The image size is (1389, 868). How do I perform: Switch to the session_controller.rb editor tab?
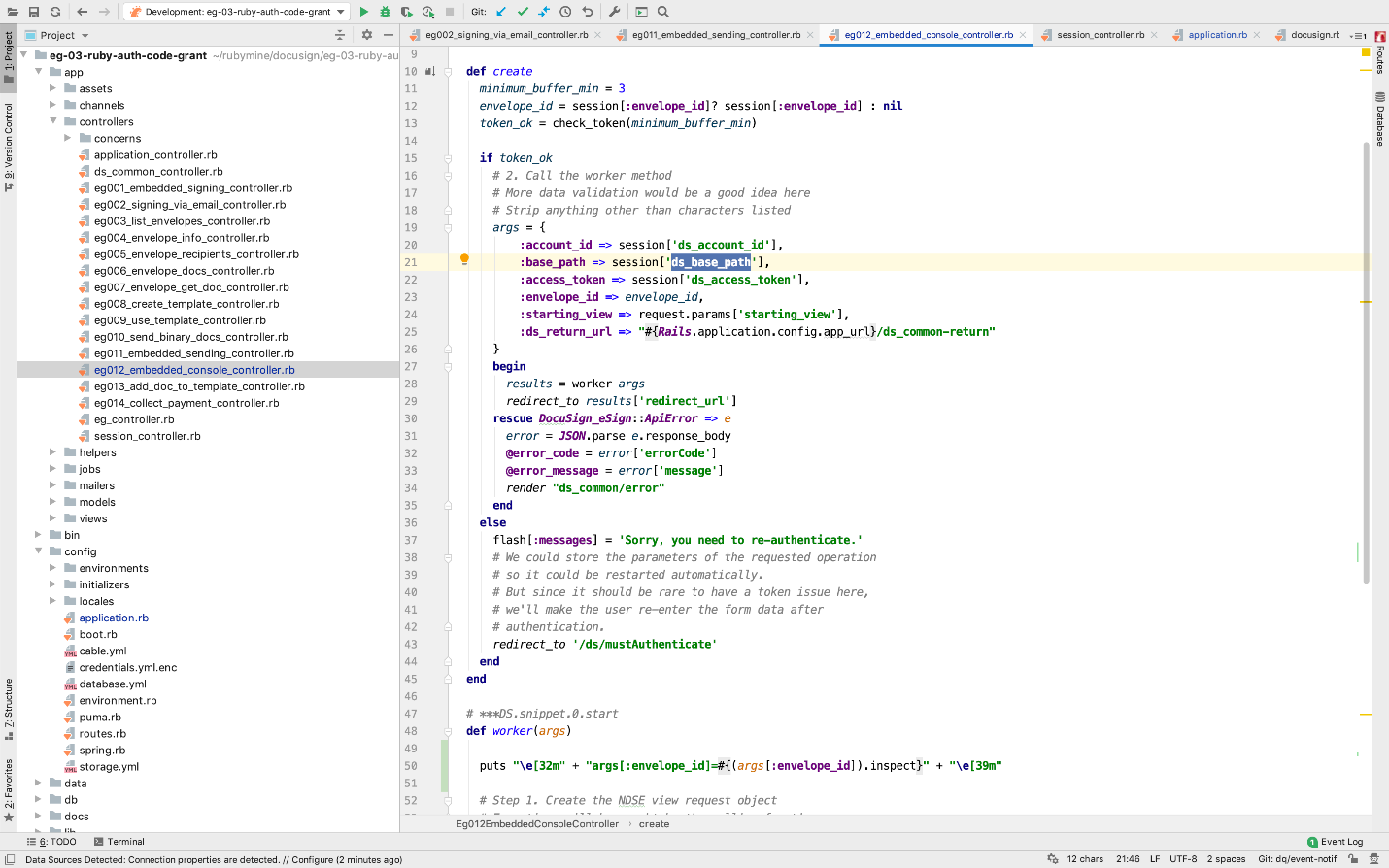[1100, 35]
